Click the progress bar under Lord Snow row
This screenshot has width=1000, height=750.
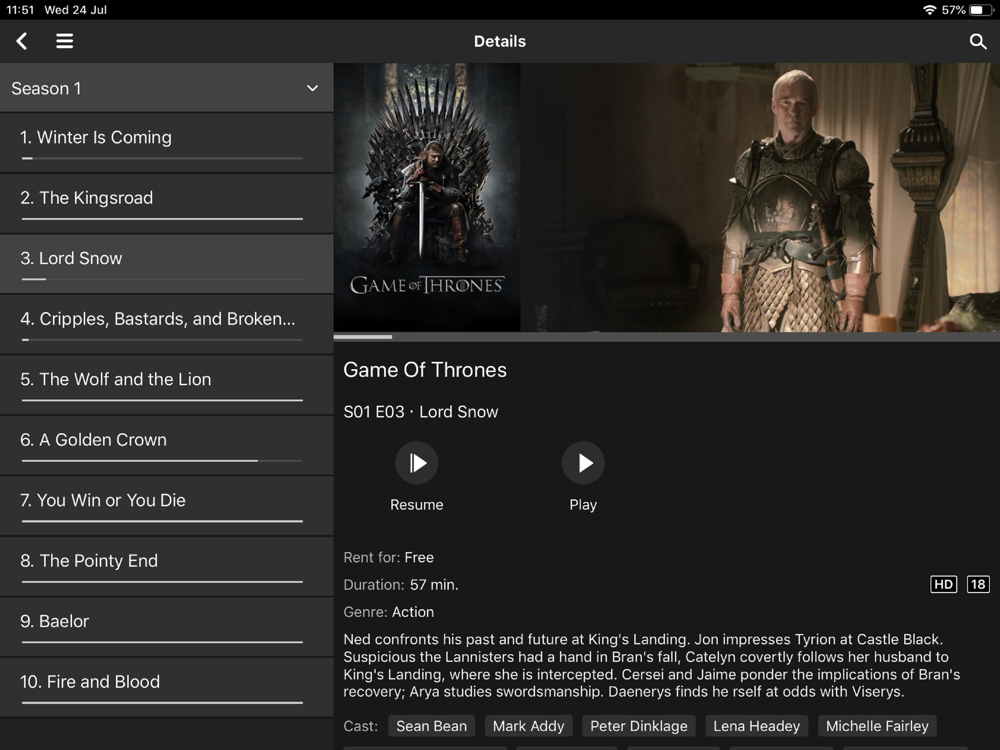coord(162,279)
